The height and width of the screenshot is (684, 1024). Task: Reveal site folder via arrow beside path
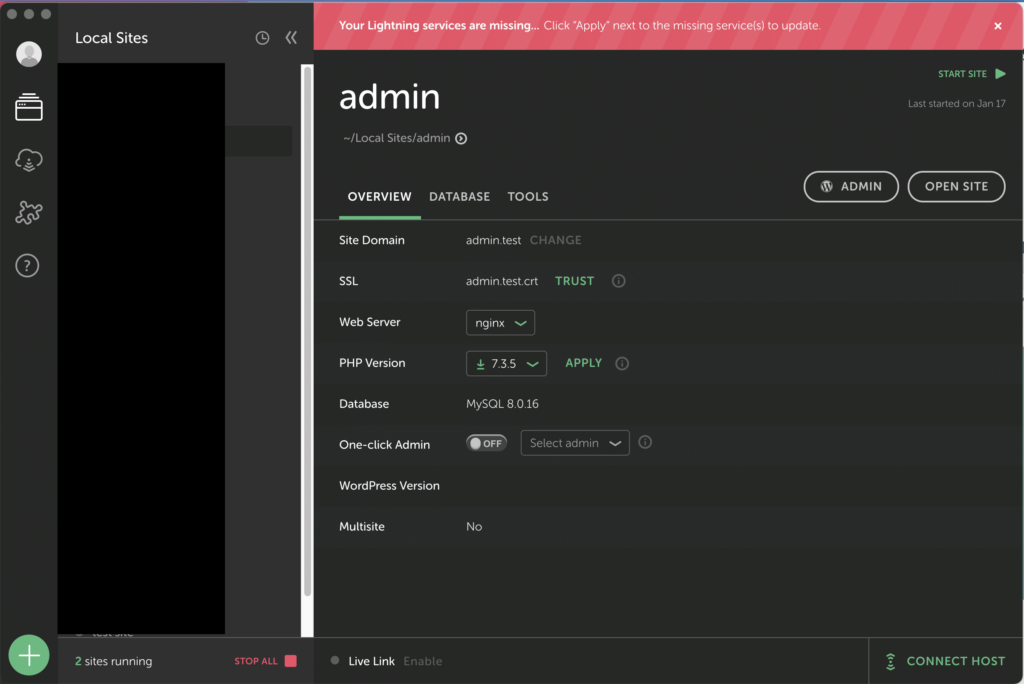tap(461, 139)
